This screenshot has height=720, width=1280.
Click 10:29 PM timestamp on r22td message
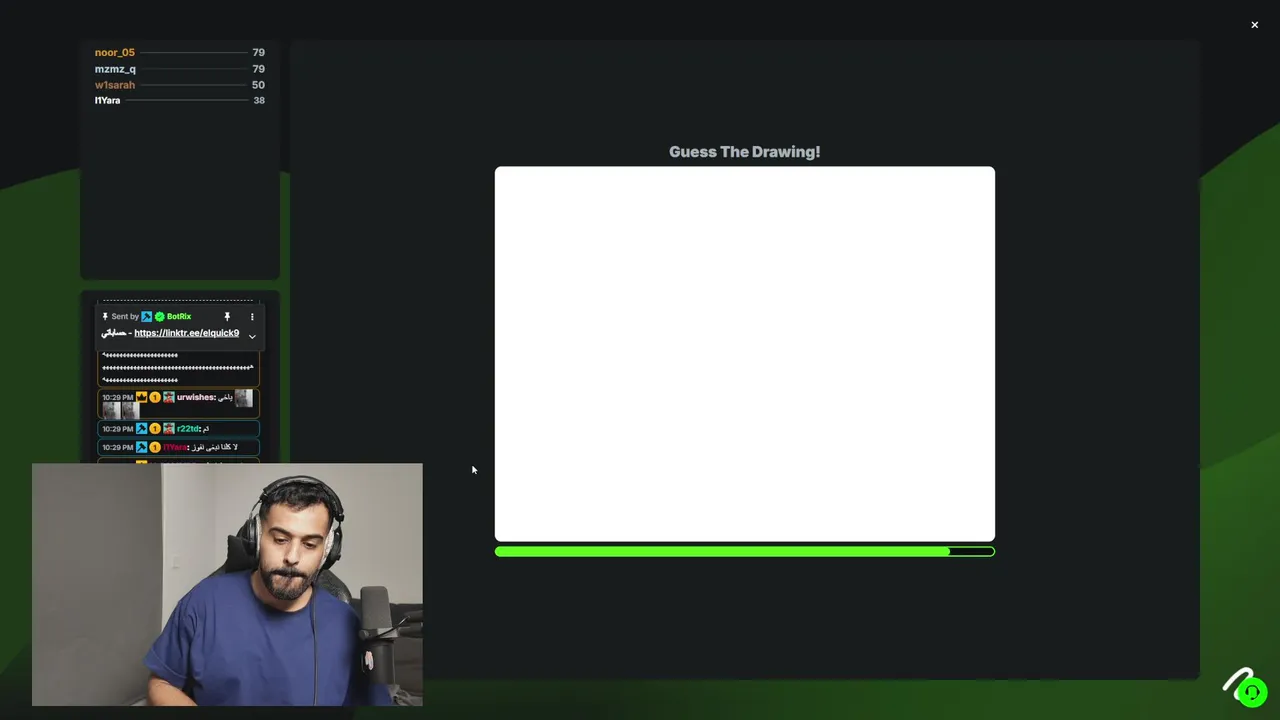[117, 429]
